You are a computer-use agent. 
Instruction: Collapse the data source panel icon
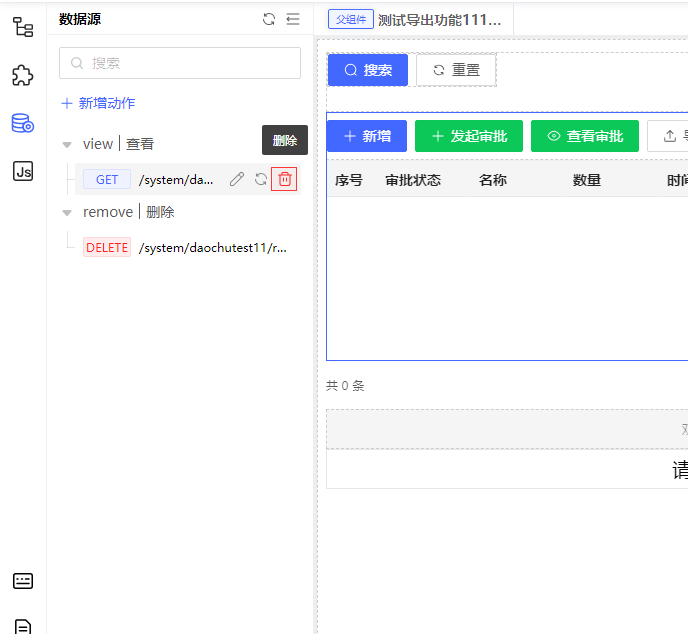(293, 19)
